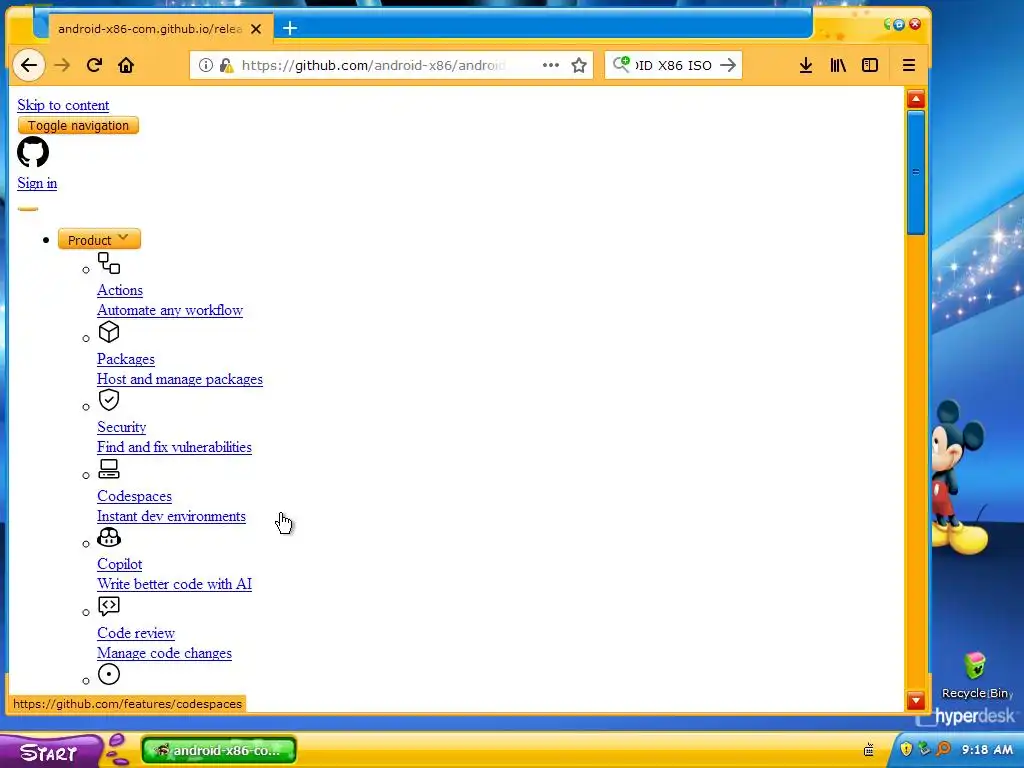Screen dimensions: 1024x768
Task: Open Write better code with AI link
Action: coord(174,584)
